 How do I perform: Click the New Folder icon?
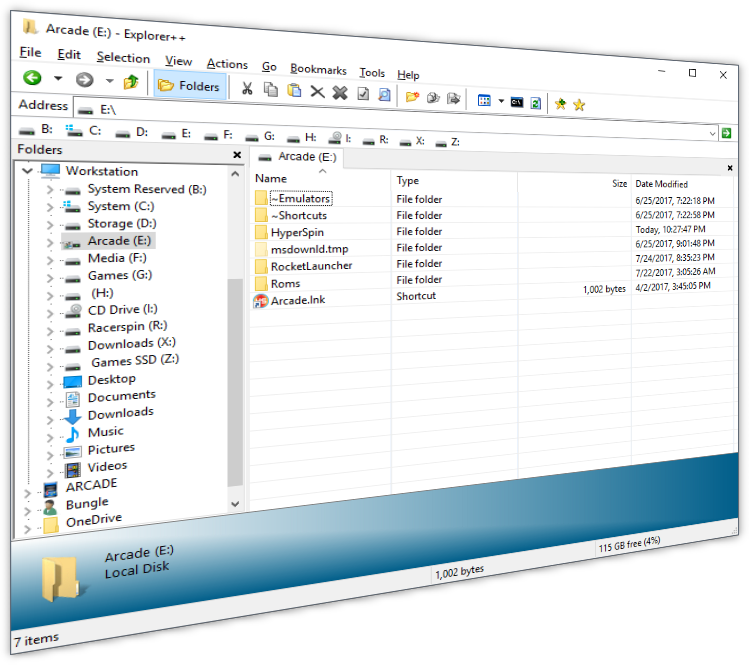coord(412,97)
